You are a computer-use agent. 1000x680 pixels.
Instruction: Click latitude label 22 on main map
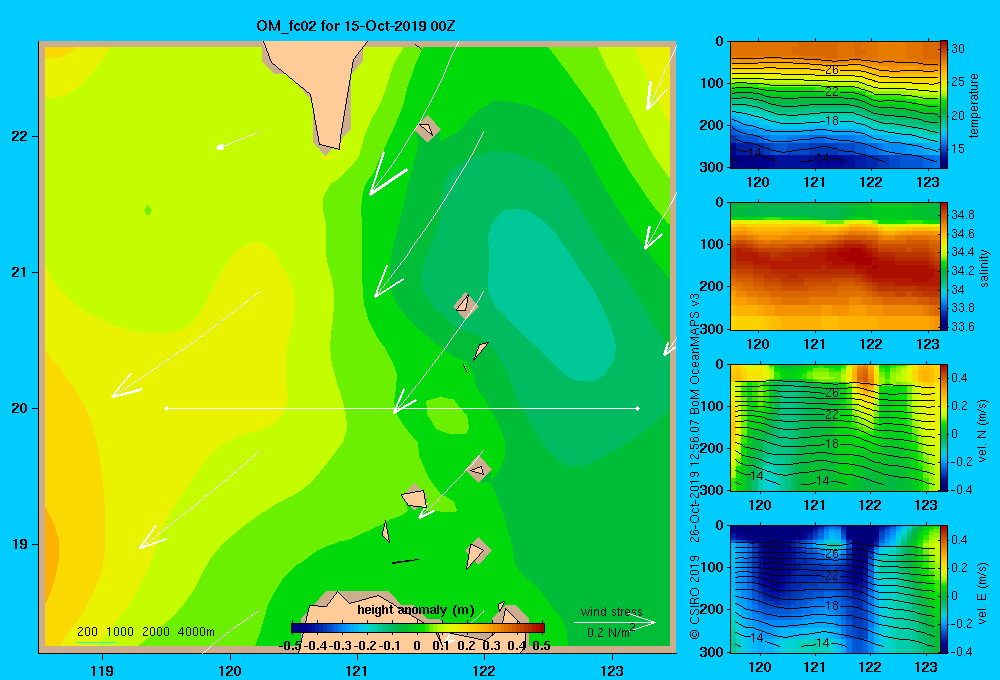19,137
